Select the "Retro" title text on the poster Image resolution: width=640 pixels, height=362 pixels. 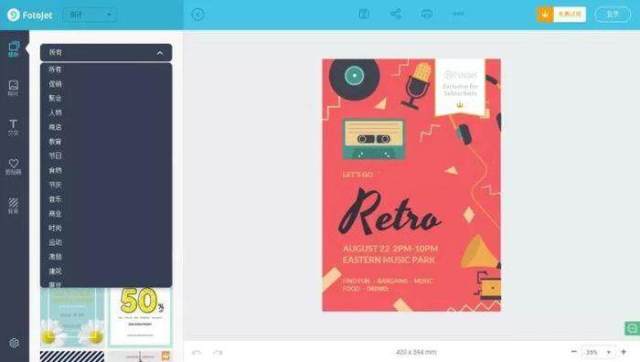click(x=389, y=213)
